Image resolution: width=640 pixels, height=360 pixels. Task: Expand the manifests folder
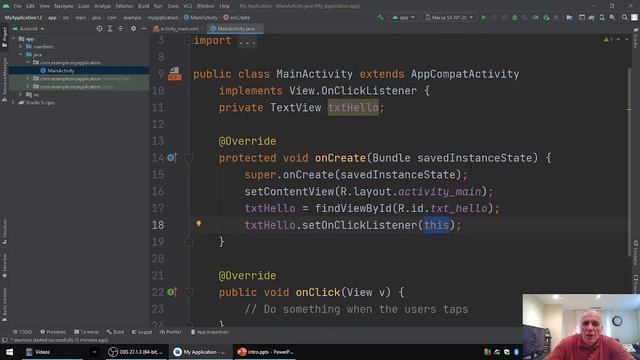(x=21, y=47)
